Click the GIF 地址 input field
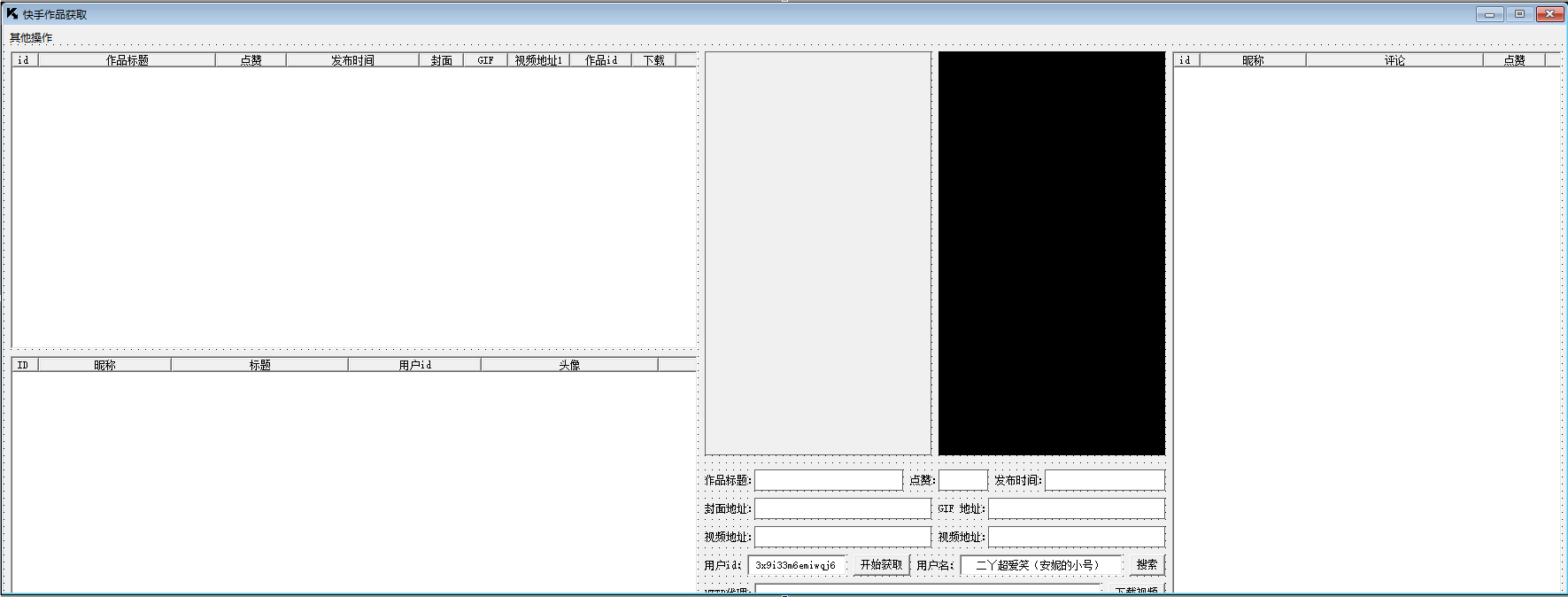The height and width of the screenshot is (597, 1568). click(1076, 508)
